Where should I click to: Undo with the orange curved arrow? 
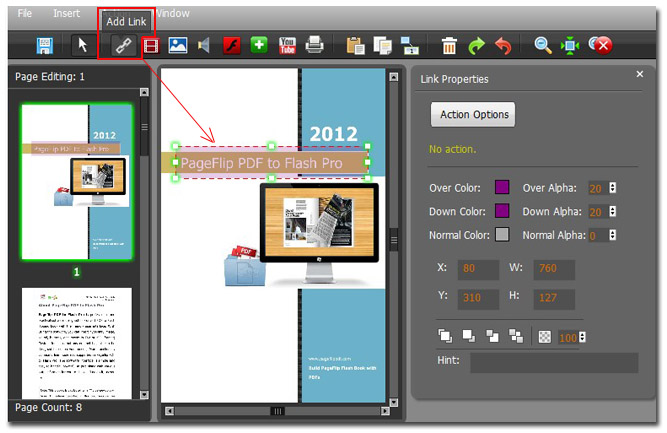coord(503,46)
